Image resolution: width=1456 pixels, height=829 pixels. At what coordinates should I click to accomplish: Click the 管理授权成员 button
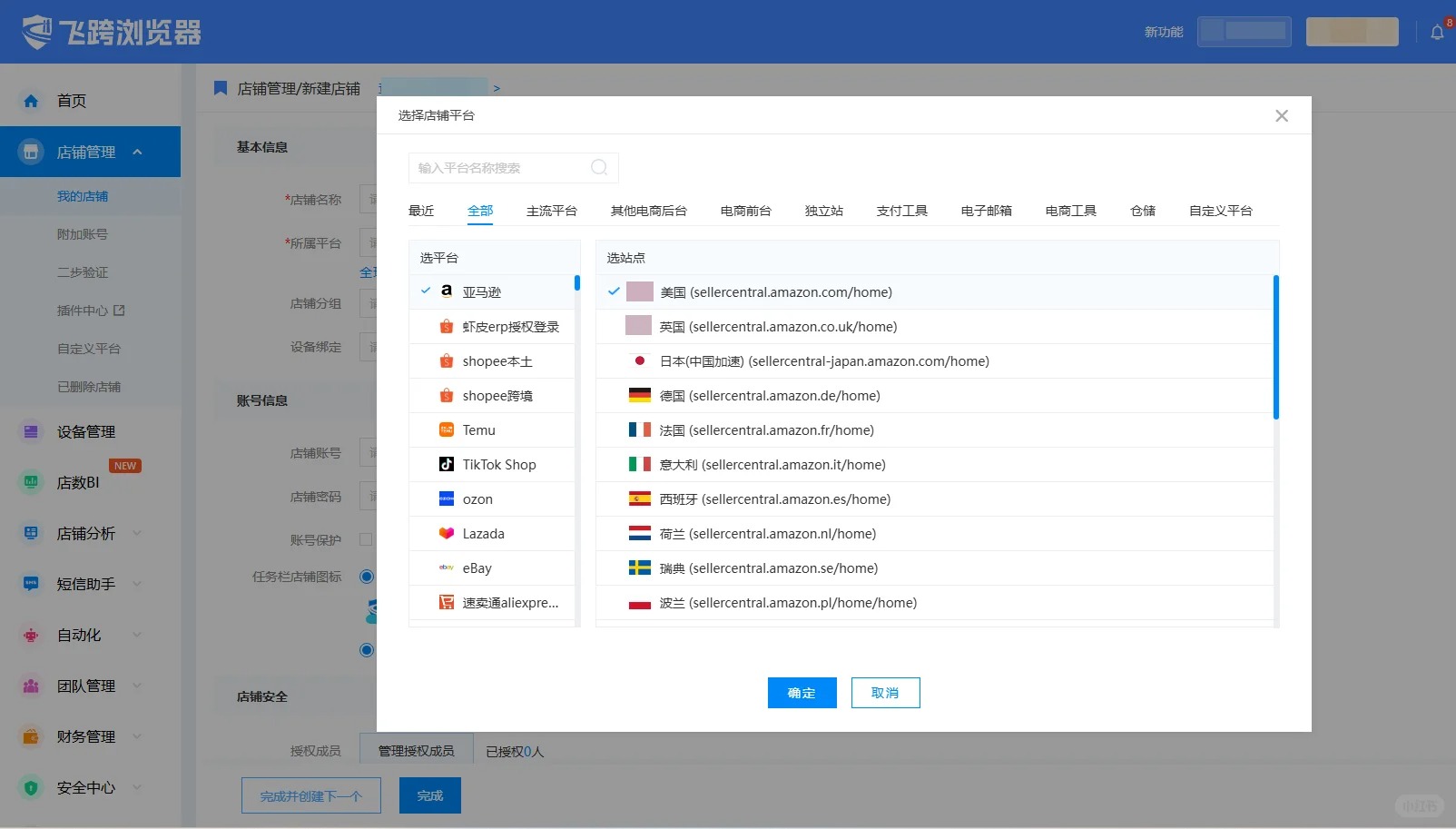click(417, 751)
